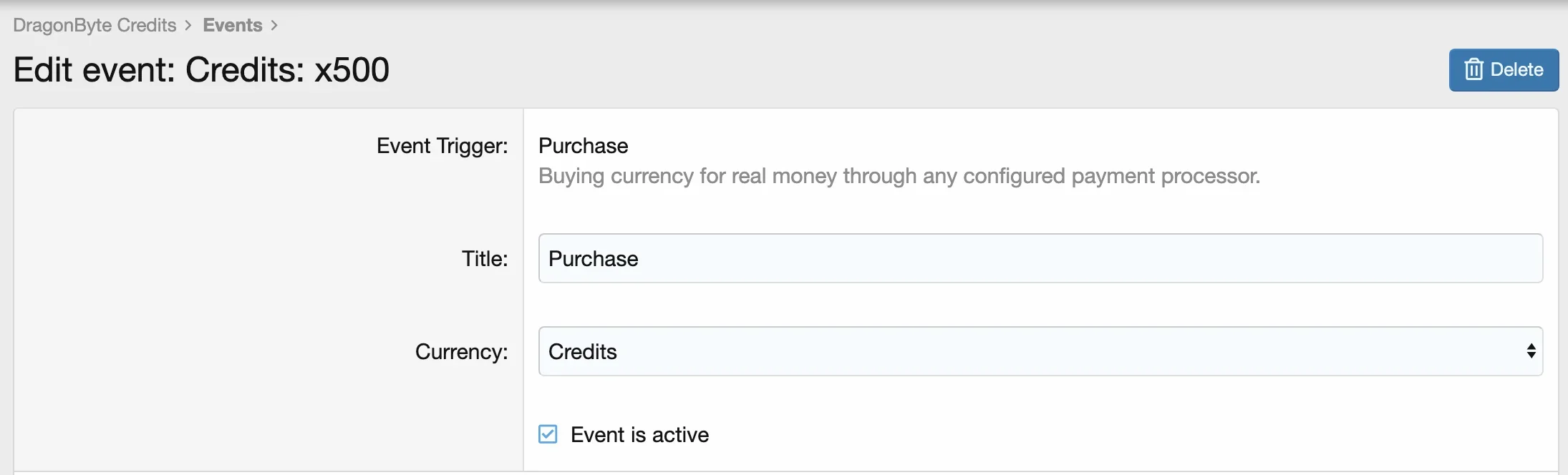1568x475 pixels.
Task: Click the blue checkmark beside Event is active
Action: click(x=548, y=434)
